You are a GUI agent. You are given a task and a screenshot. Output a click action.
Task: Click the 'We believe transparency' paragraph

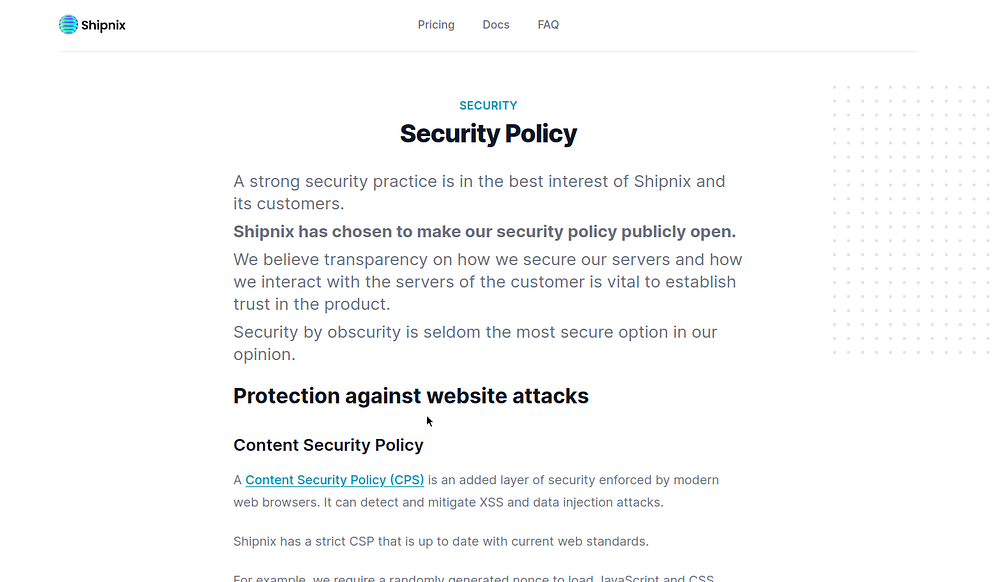[487, 282]
